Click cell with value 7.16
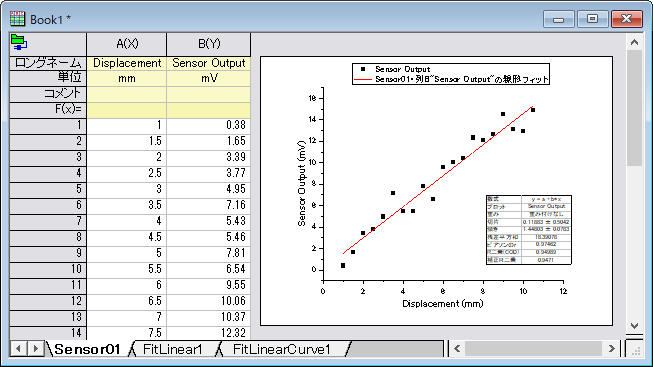The width and height of the screenshot is (653, 367). tap(209, 205)
